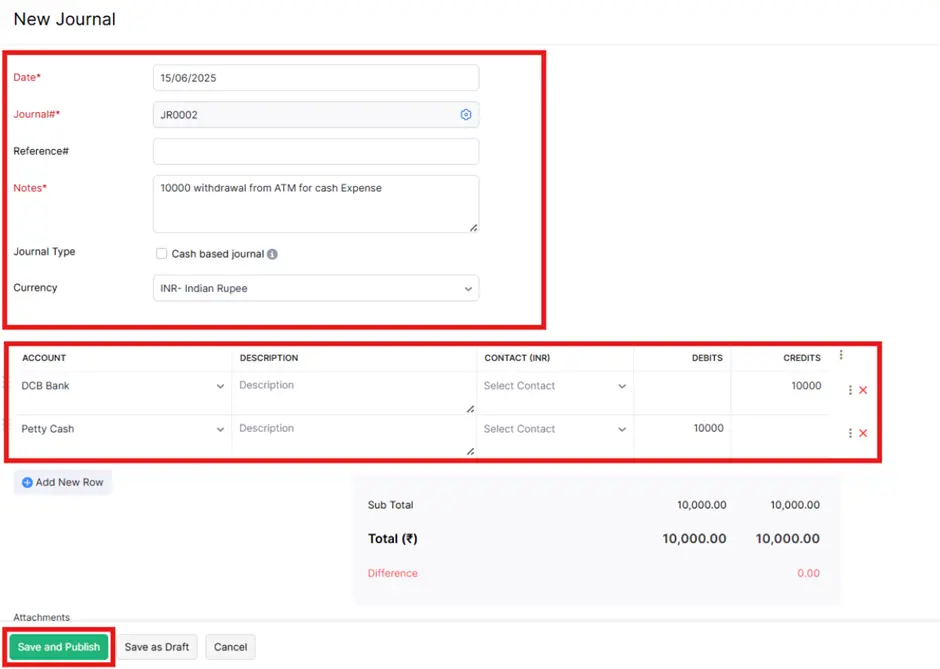This screenshot has width=940, height=669.
Task: Expand the Currency dropdown
Action: pos(316,288)
